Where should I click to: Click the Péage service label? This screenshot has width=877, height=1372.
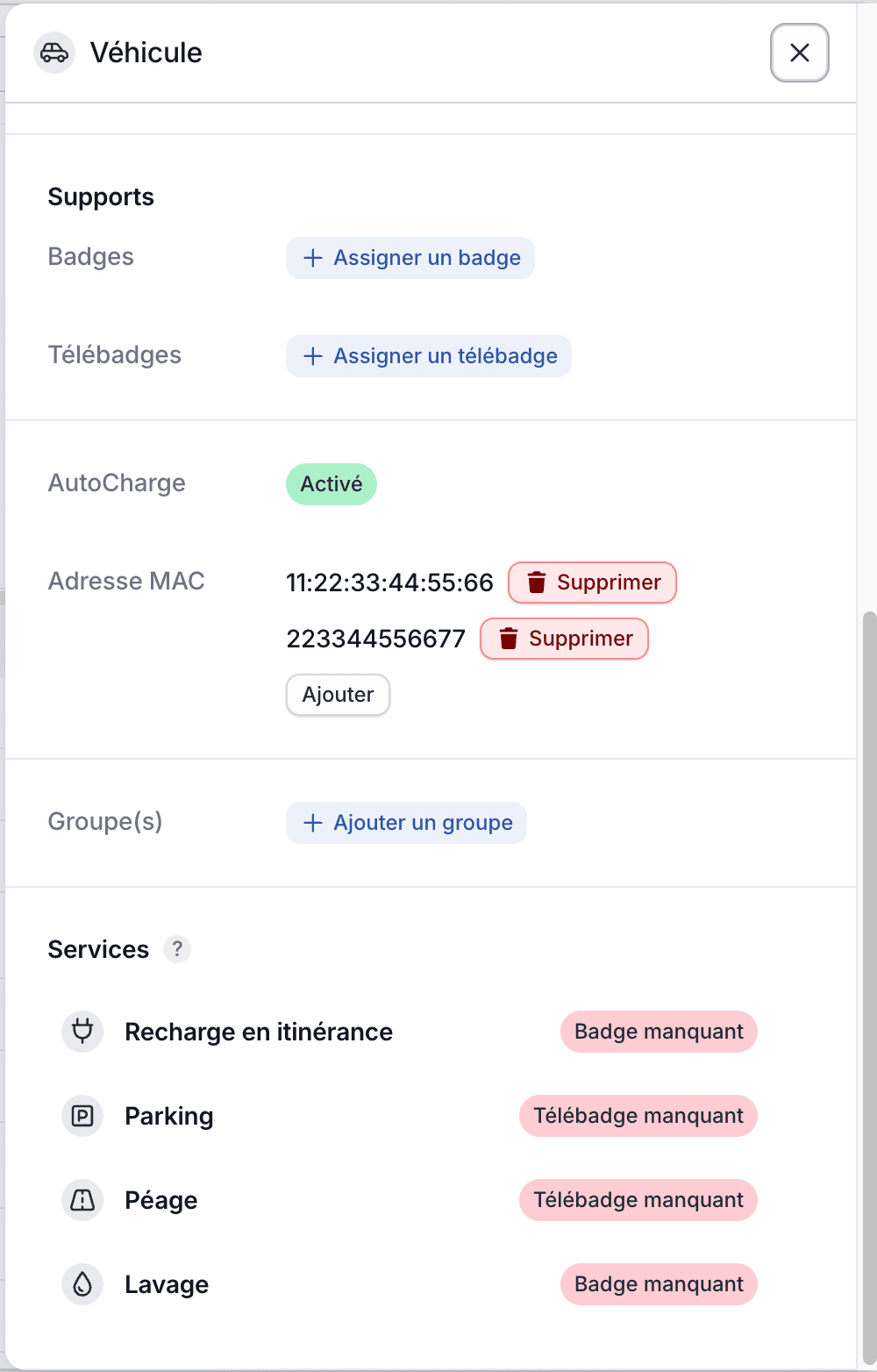161,1200
